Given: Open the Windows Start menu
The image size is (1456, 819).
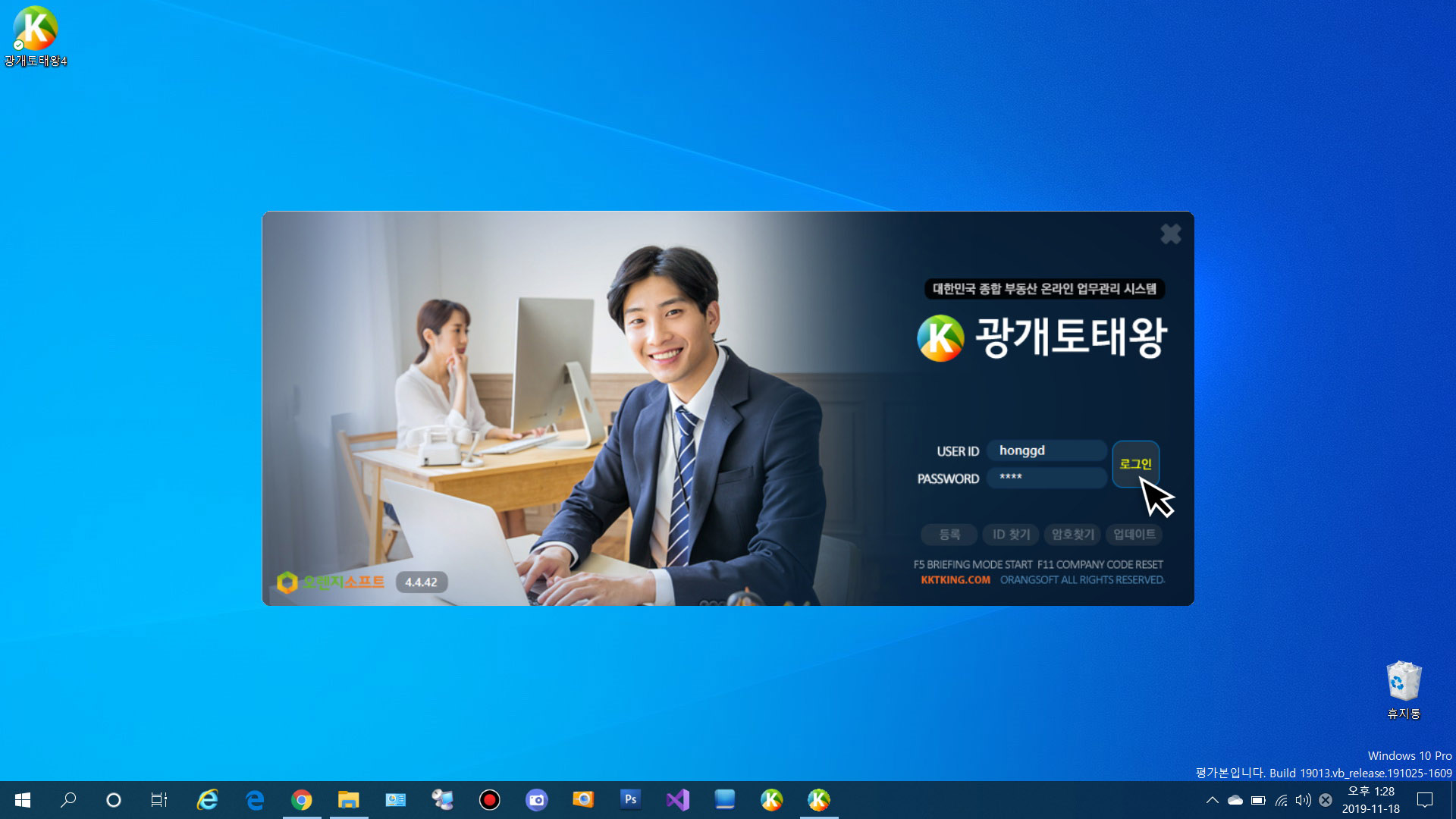Looking at the screenshot, I should coord(23,800).
